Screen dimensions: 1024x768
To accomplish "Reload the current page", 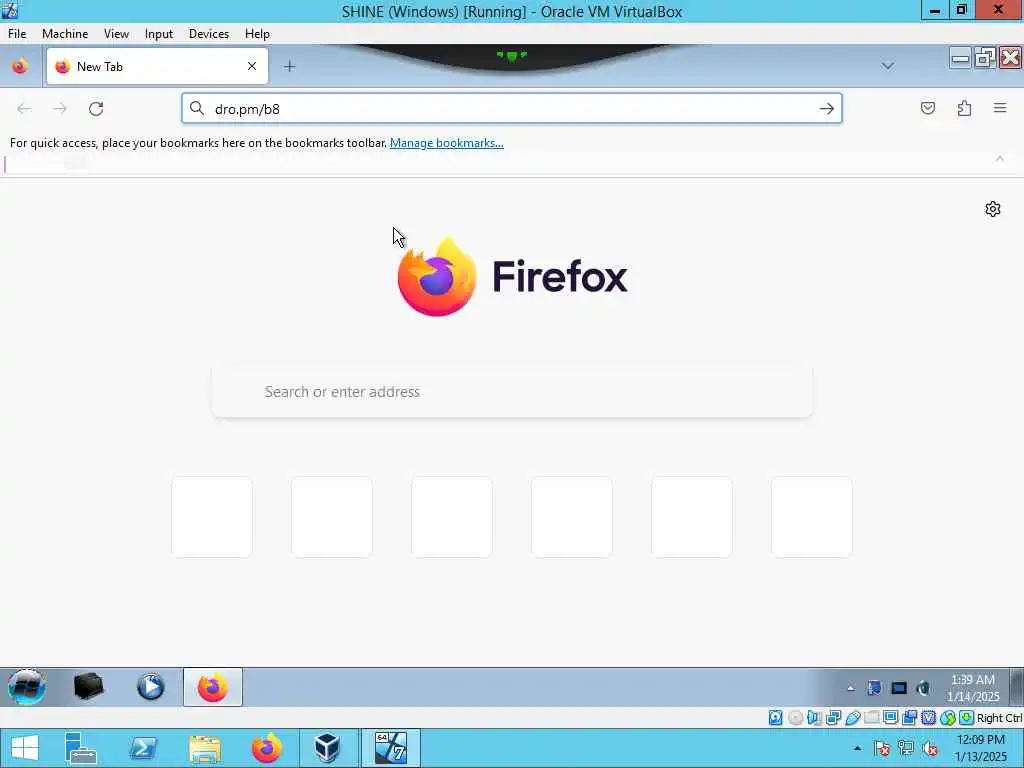I will pyautogui.click(x=96, y=108).
